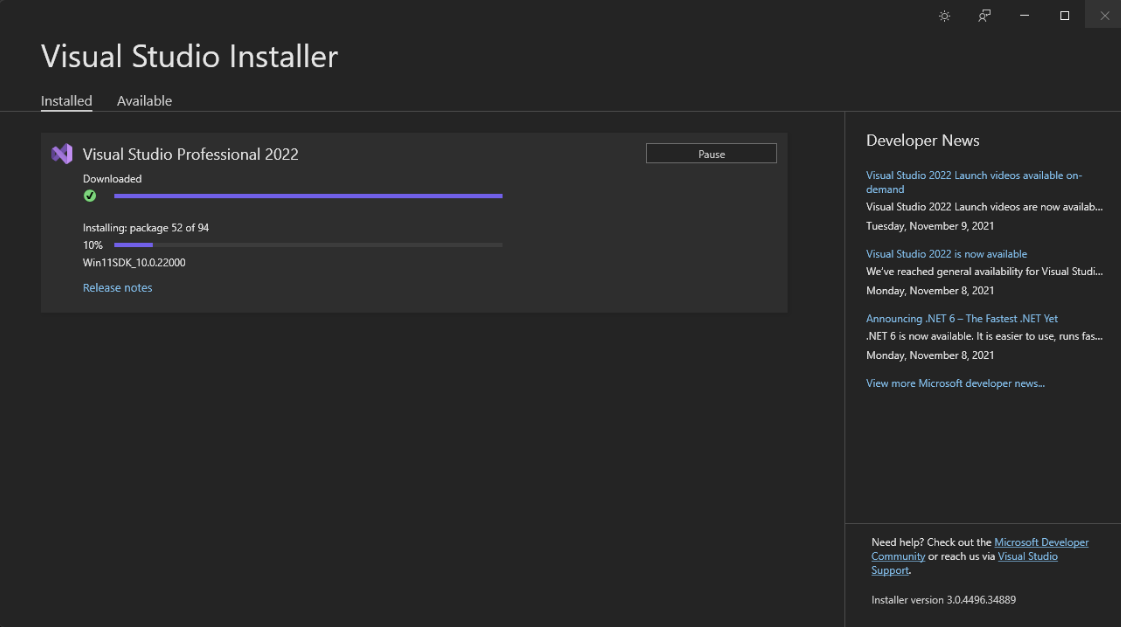Click Installer version 3.0.4496.34889 text
This screenshot has width=1121, height=627.
click(x=944, y=600)
